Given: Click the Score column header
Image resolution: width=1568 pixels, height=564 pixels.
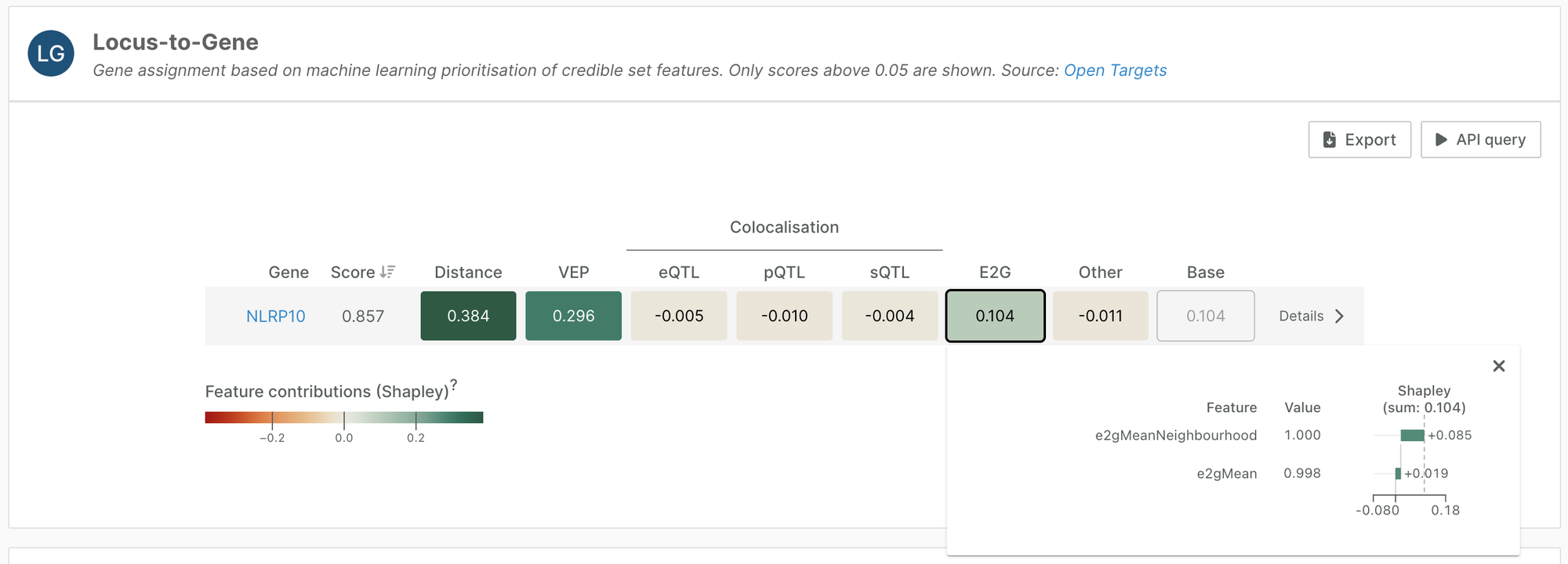Looking at the screenshot, I should tap(353, 272).
